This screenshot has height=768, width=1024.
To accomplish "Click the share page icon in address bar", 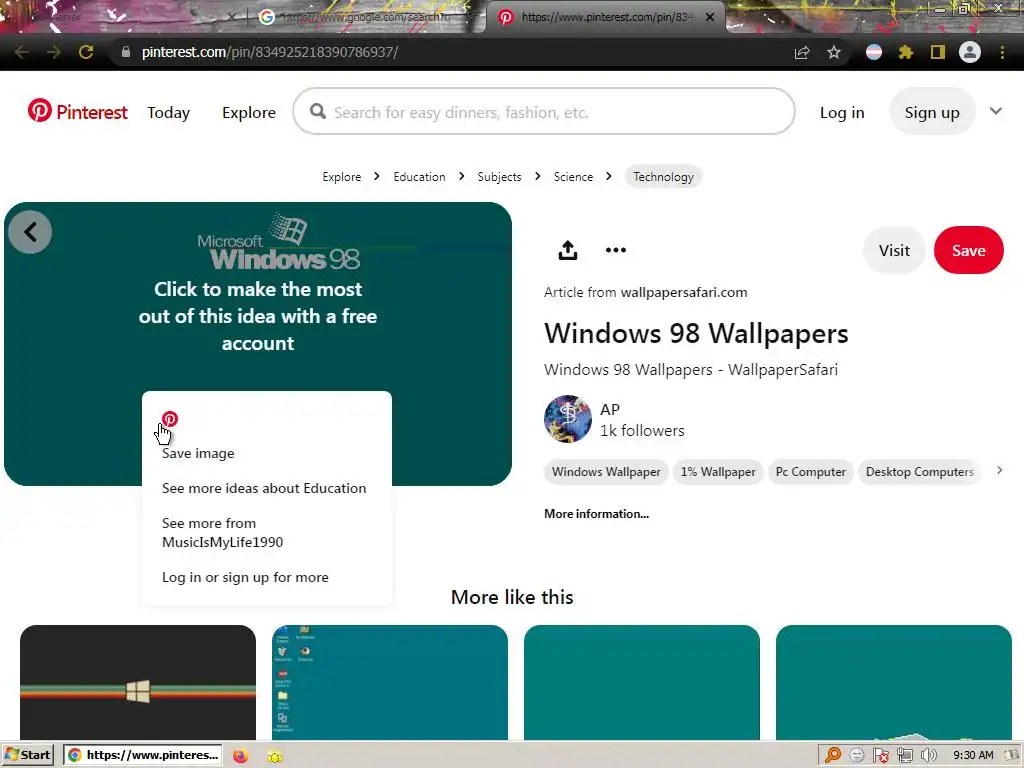I will click(802, 52).
